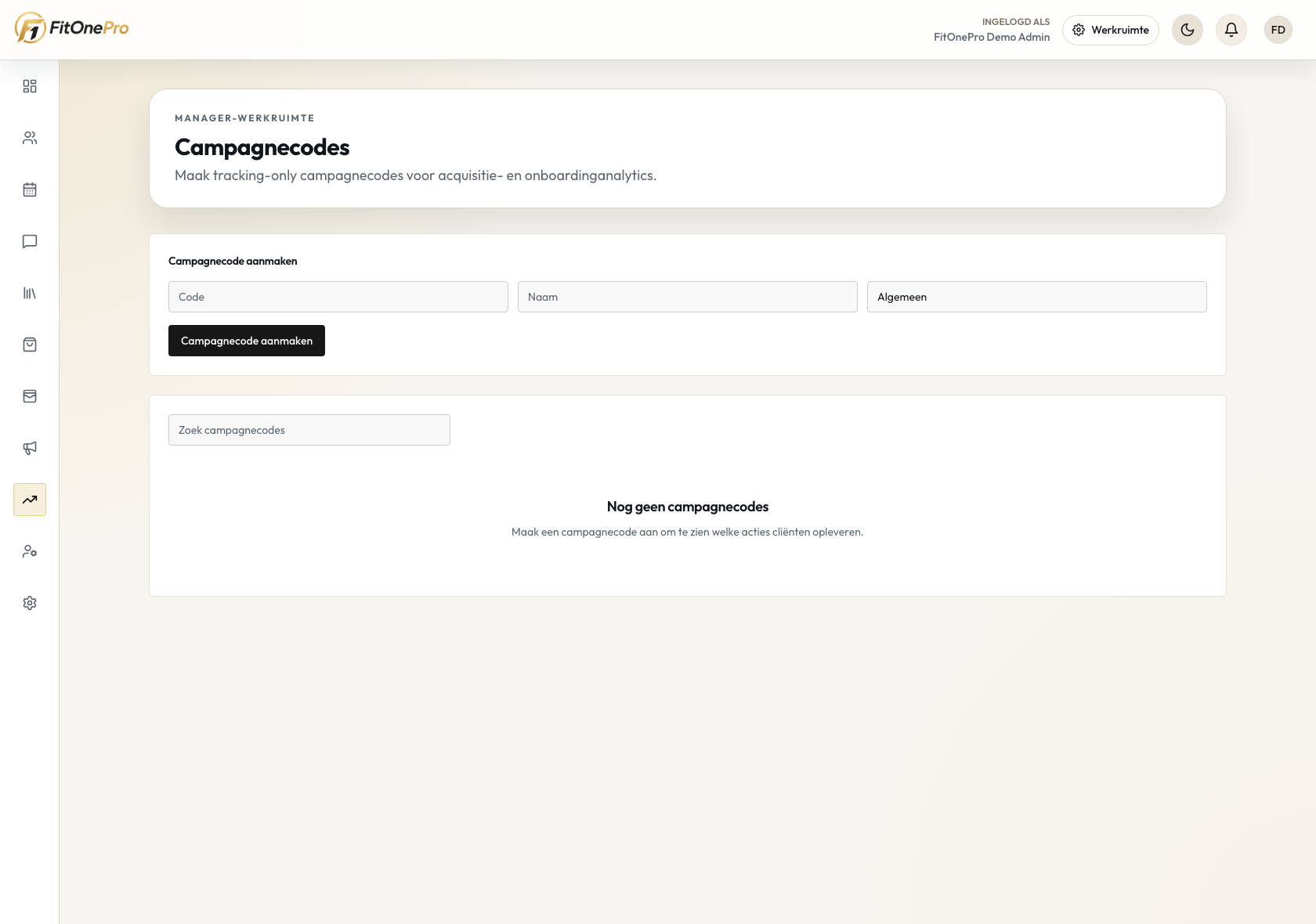Open the user-with-gear staff icon in sidebar
1316x924 pixels.
[x=30, y=551]
